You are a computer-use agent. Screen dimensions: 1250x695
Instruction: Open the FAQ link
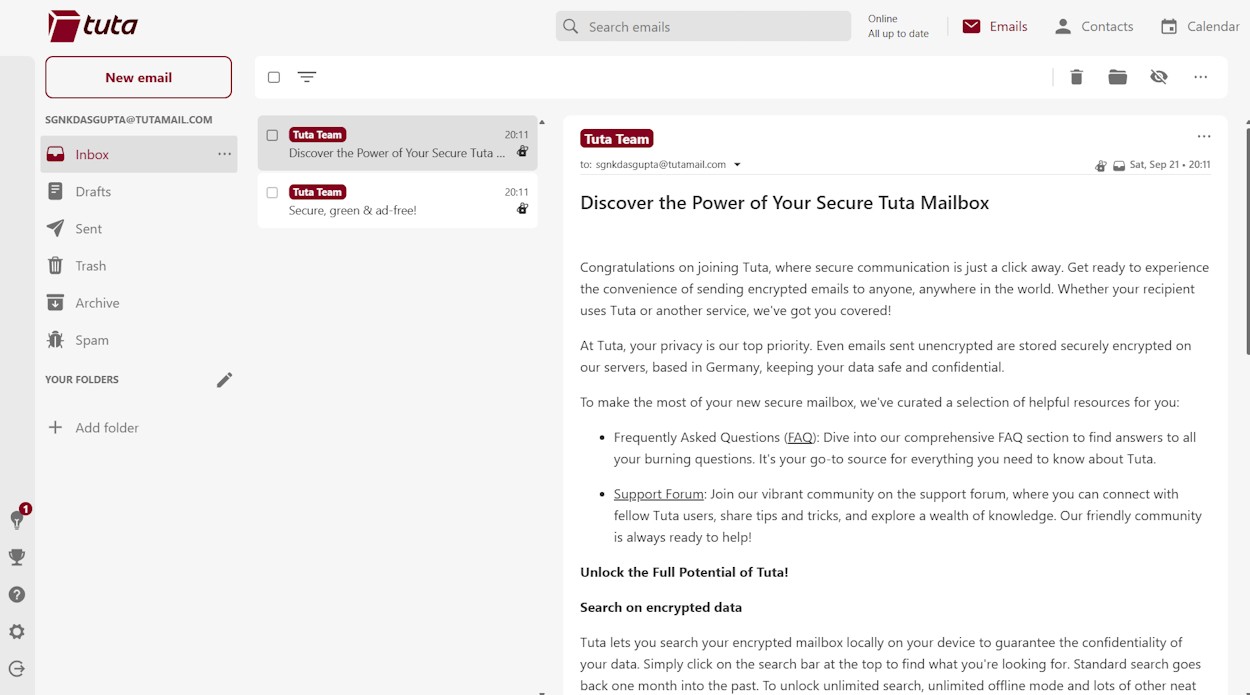[x=800, y=437]
